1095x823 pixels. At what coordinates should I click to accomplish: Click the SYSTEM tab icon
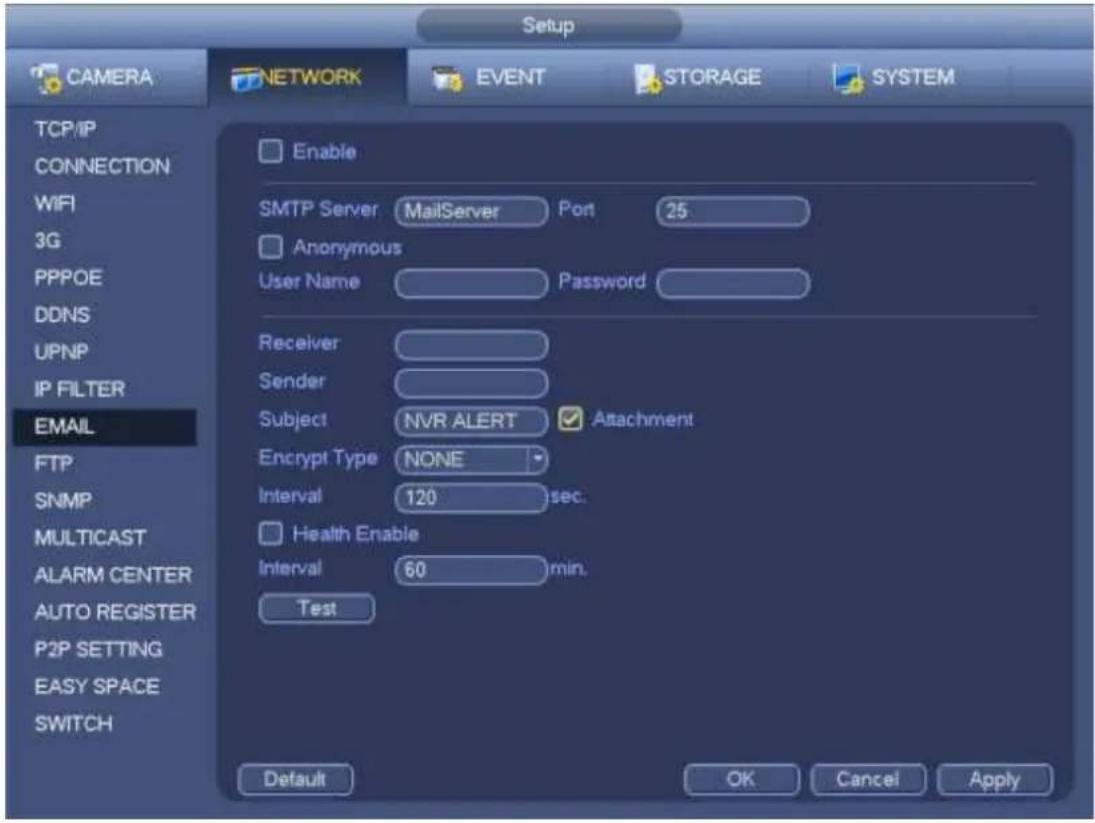point(848,78)
